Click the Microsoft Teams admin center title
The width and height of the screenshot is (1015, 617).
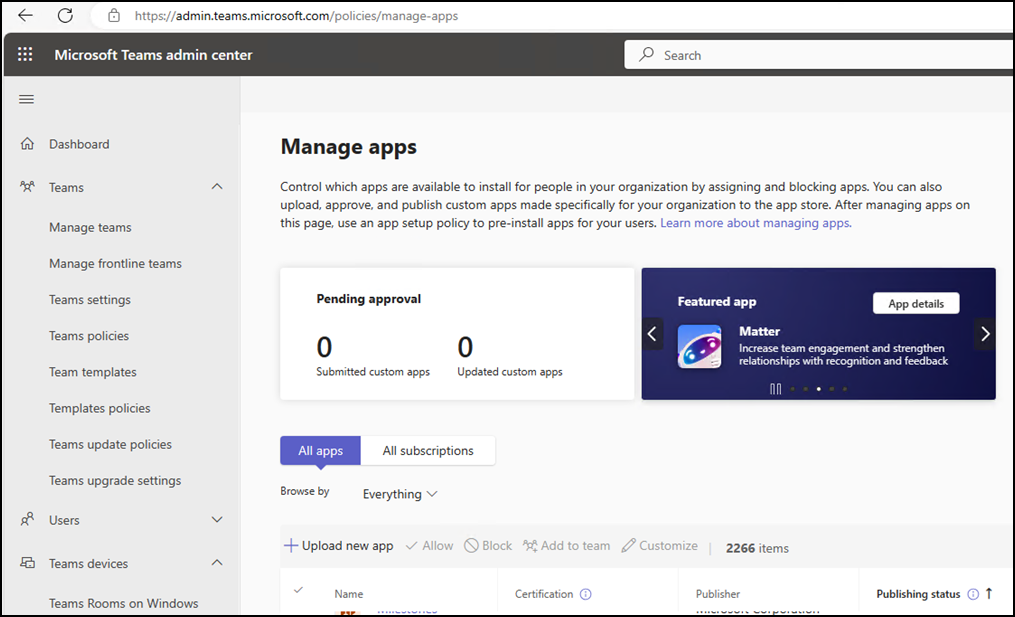click(x=153, y=55)
